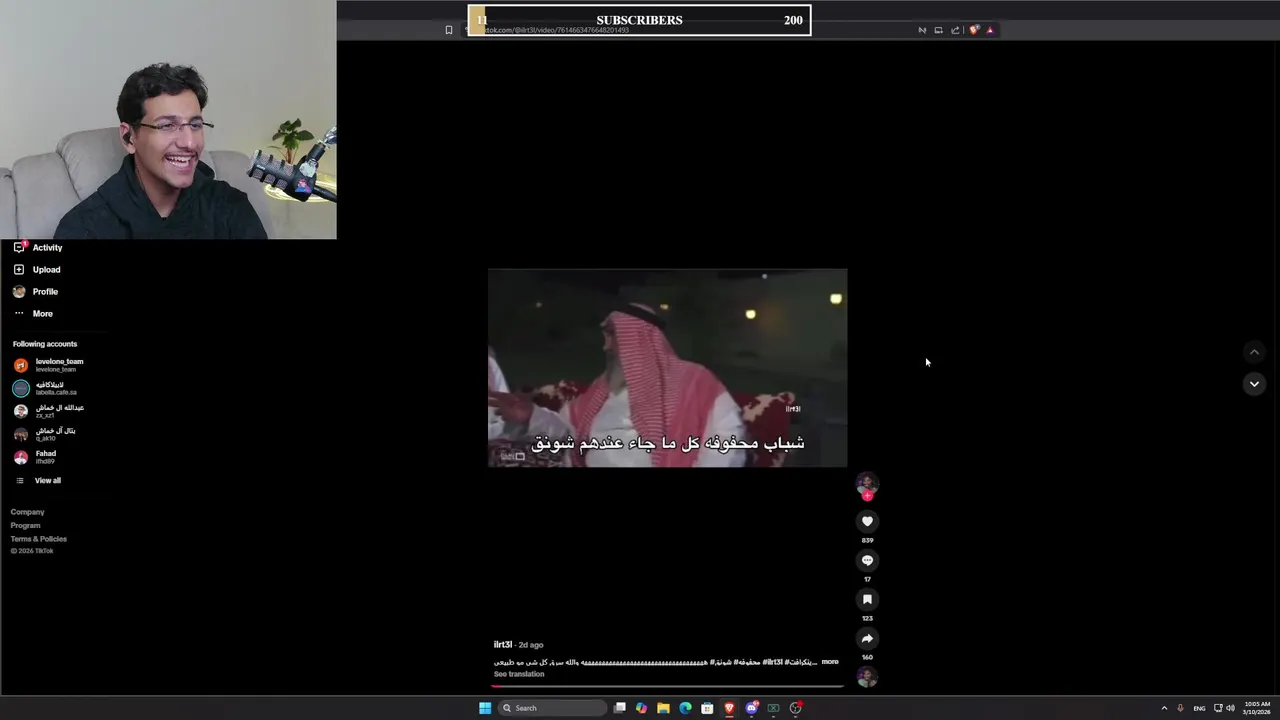Open the q_ak10 following account

(55, 434)
